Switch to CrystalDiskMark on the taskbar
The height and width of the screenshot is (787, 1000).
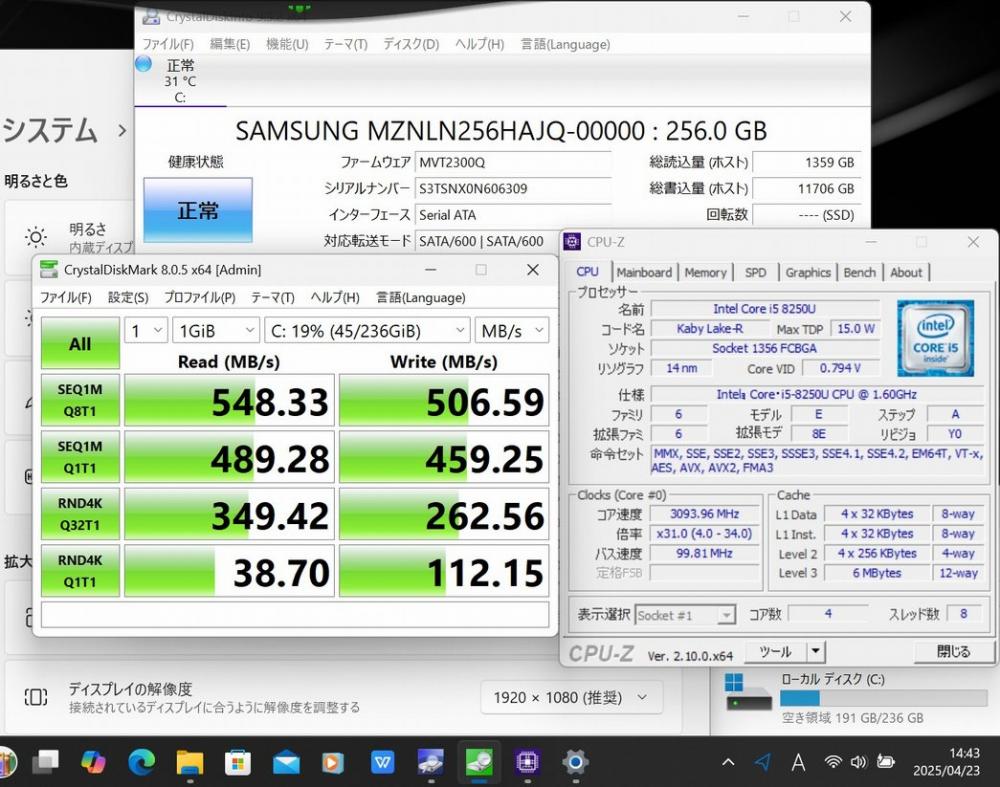[x=479, y=761]
